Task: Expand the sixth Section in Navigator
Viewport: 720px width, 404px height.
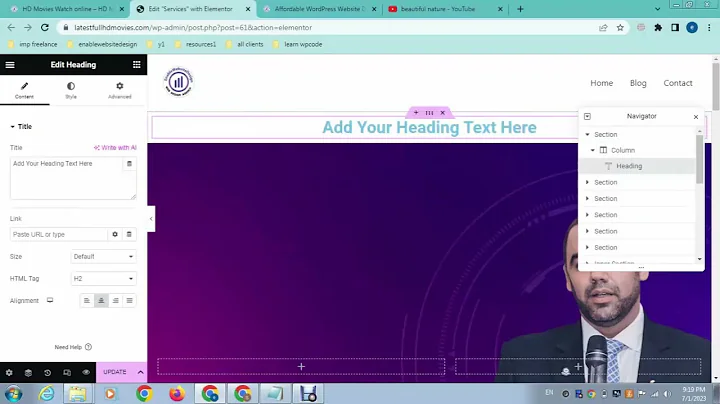Action: [x=587, y=247]
